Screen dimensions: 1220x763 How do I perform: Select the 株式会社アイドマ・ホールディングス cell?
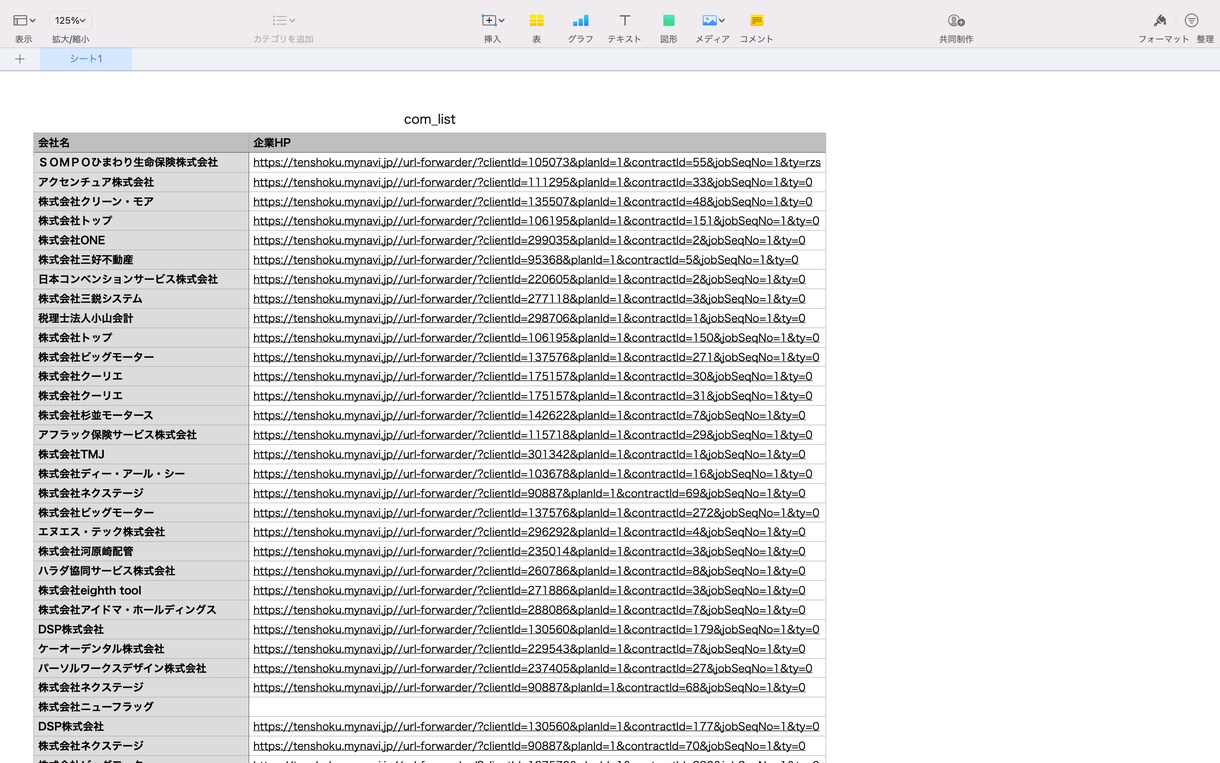point(141,610)
